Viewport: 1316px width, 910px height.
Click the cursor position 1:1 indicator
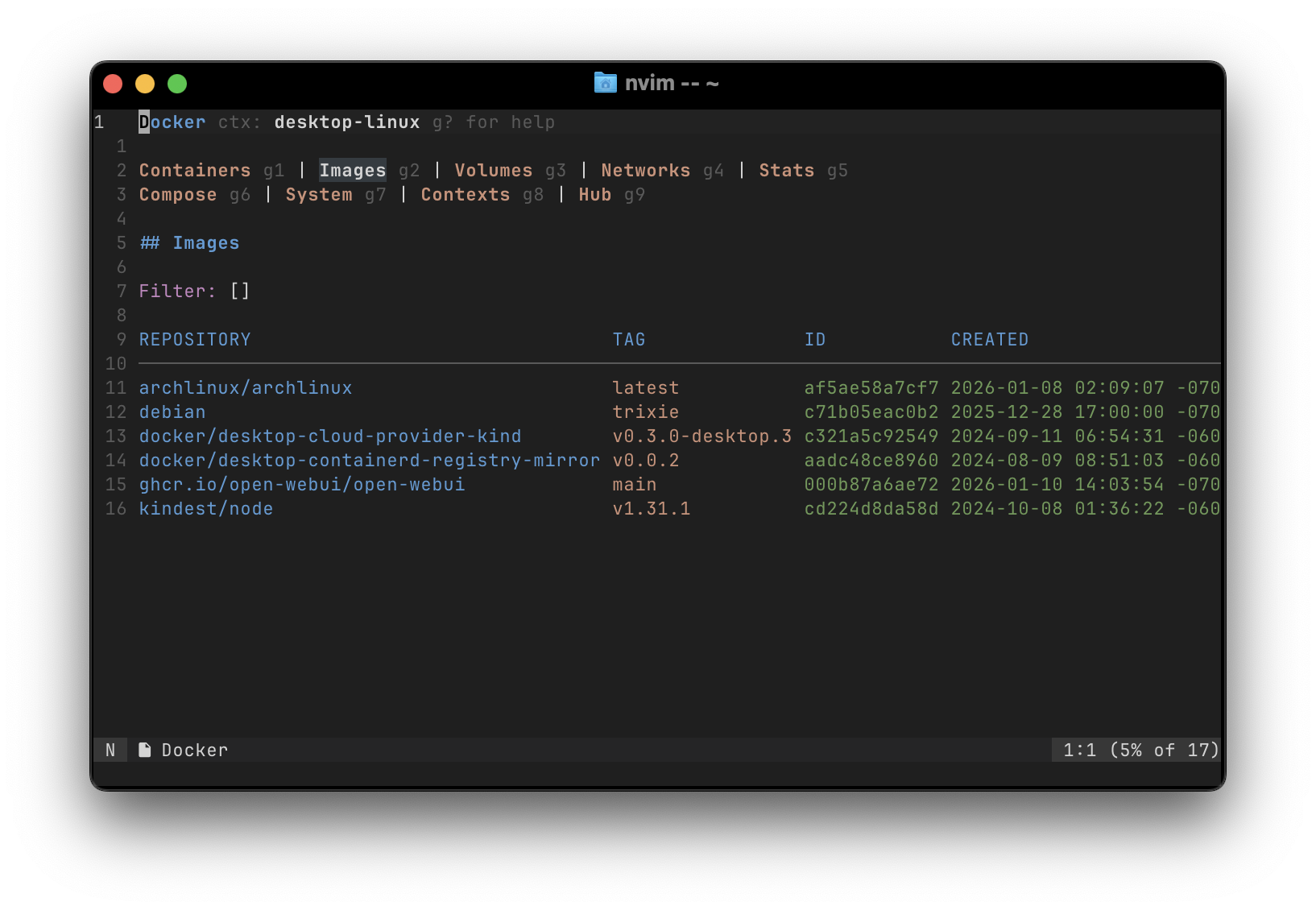tap(1080, 751)
